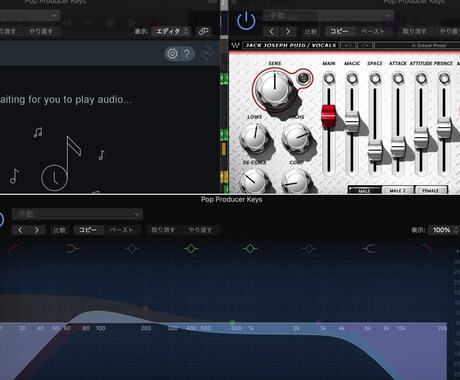Click the green EQ node near 800
Viewport: 460px width, 380px height.
(x=232, y=322)
